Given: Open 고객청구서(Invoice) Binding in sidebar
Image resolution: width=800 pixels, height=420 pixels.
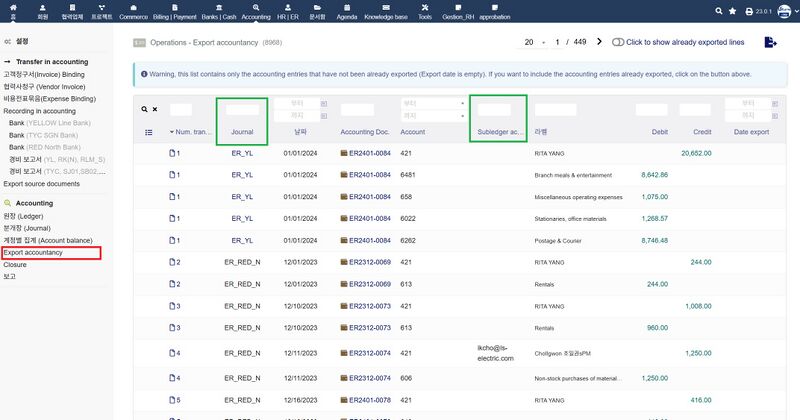Looking at the screenshot, I should [x=44, y=74].
